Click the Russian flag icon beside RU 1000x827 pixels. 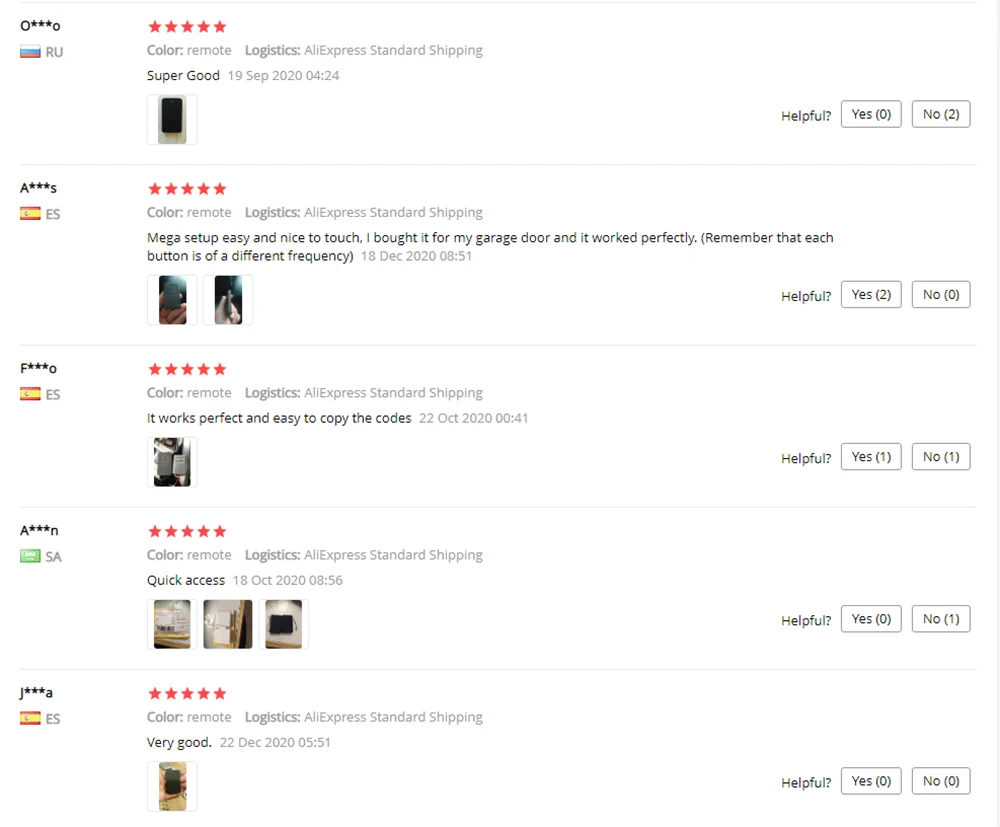click(30, 52)
